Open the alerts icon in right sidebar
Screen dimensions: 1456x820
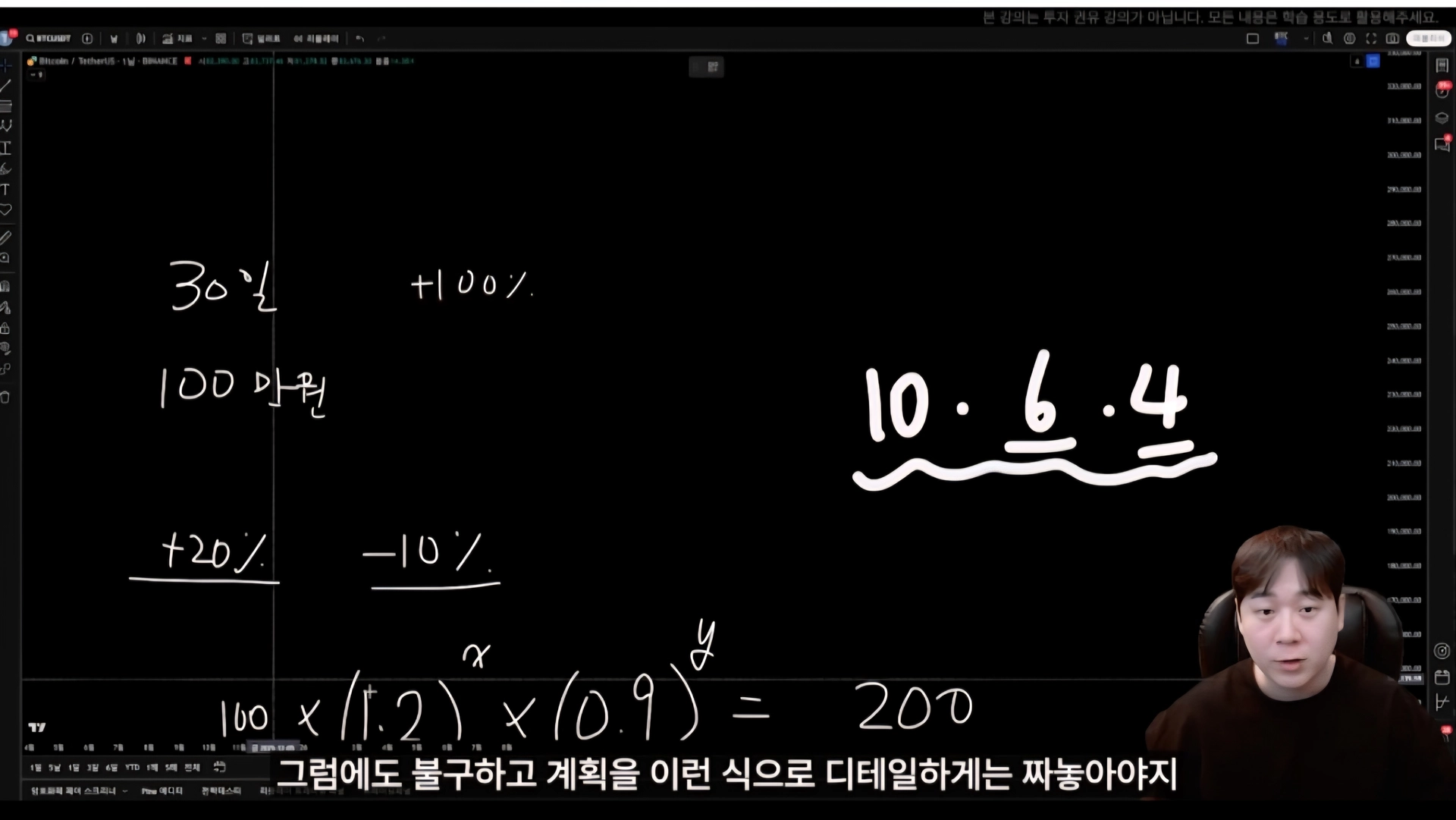(x=1442, y=91)
